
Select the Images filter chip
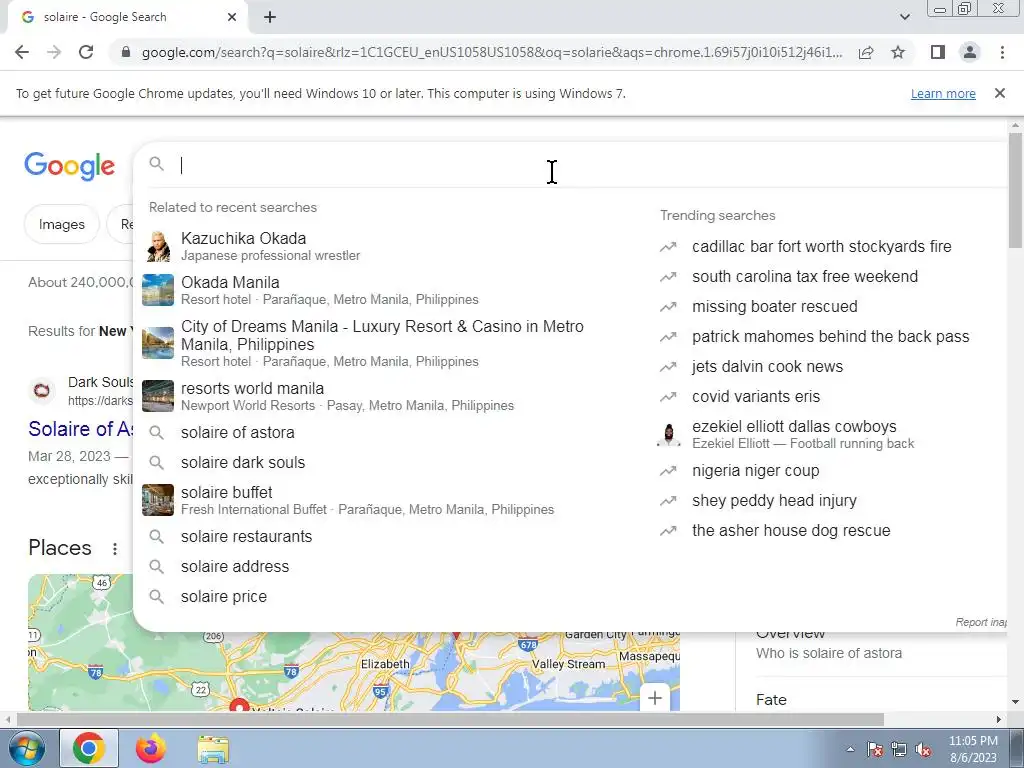(x=61, y=224)
